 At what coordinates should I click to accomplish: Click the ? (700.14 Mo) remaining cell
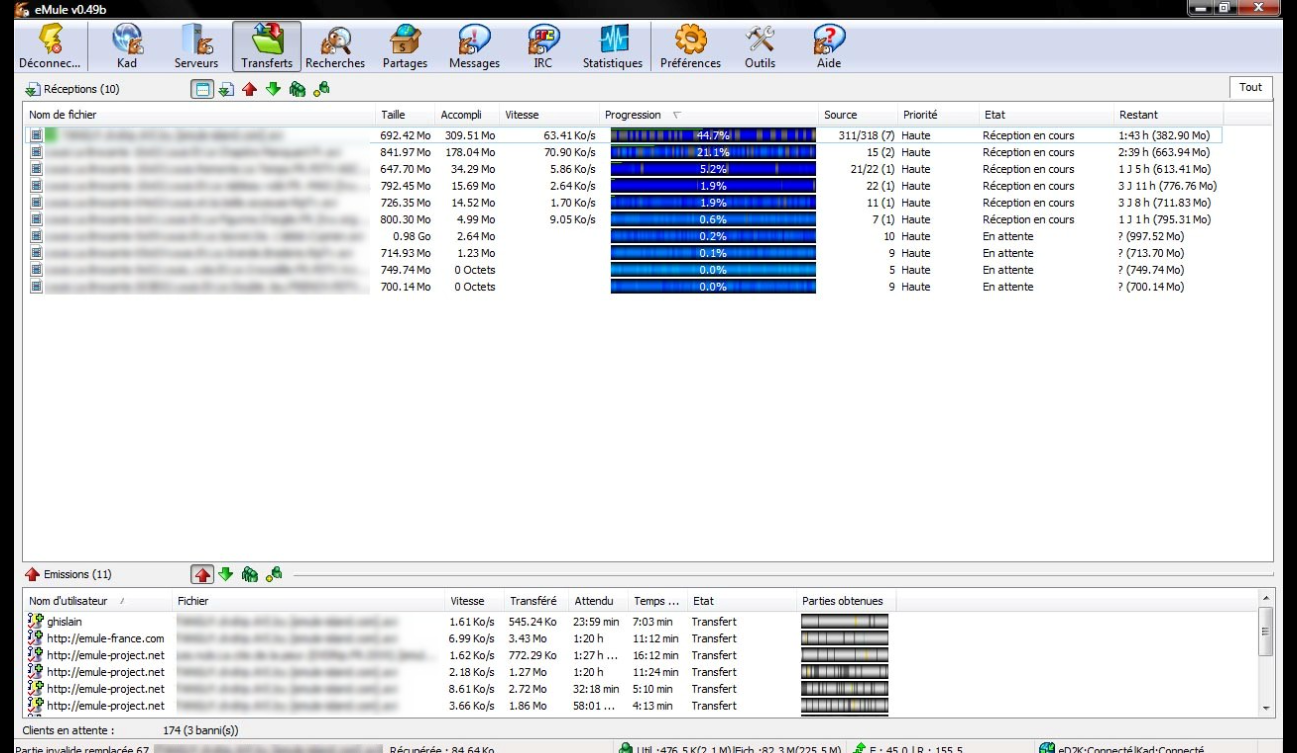pyautogui.click(x=1151, y=287)
